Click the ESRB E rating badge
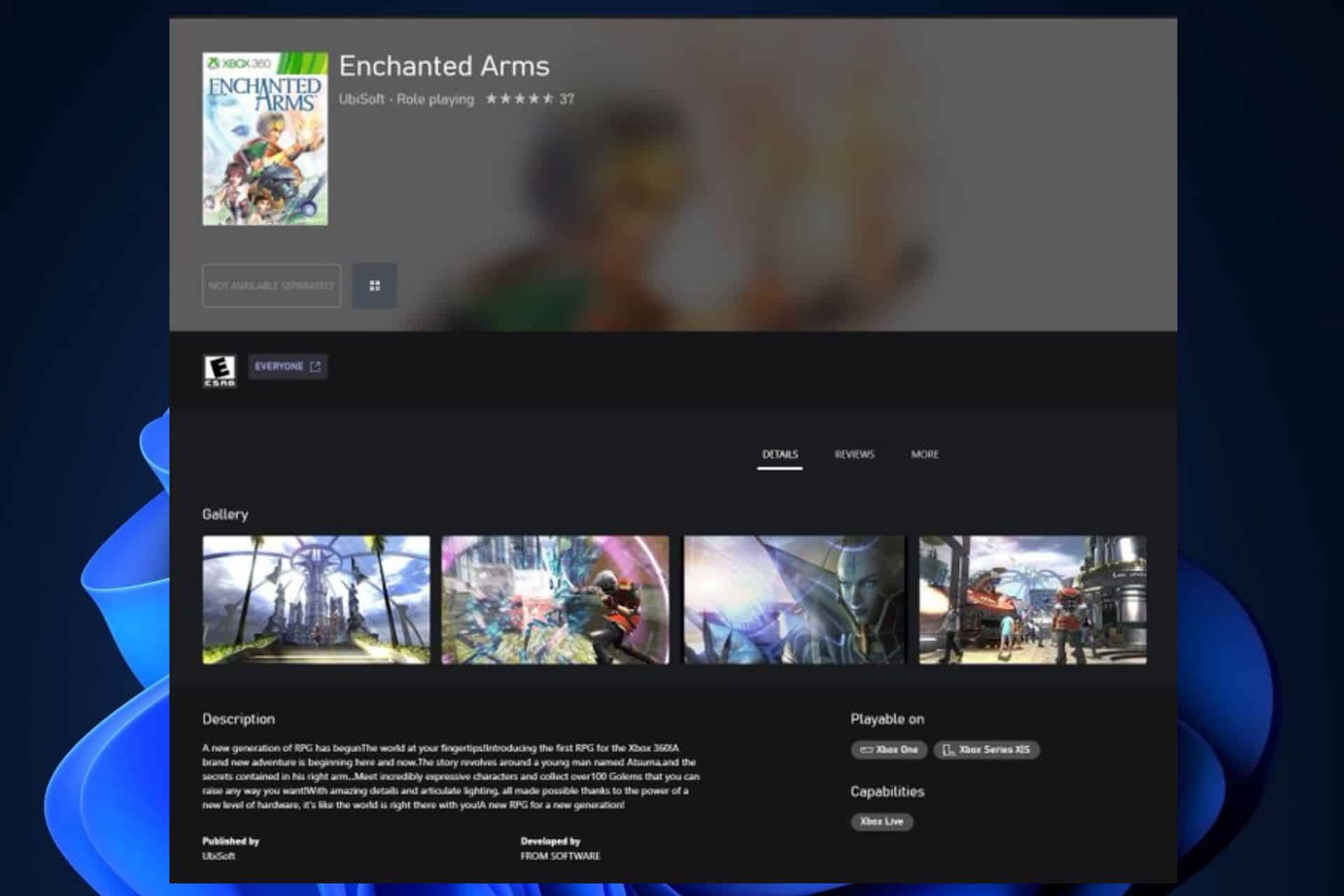Image resolution: width=1344 pixels, height=896 pixels. pos(219,371)
